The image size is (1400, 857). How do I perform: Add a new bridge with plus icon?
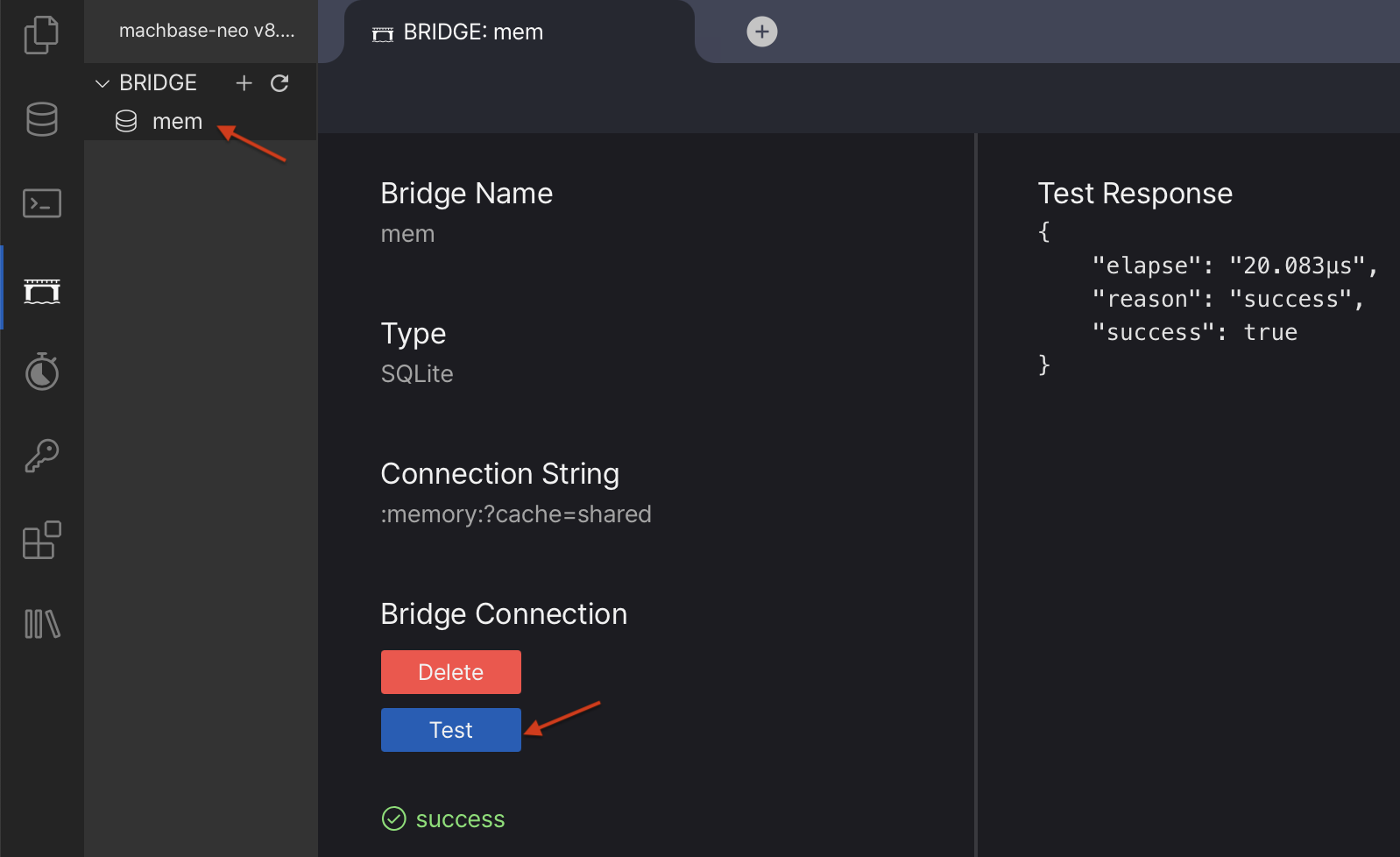[244, 83]
